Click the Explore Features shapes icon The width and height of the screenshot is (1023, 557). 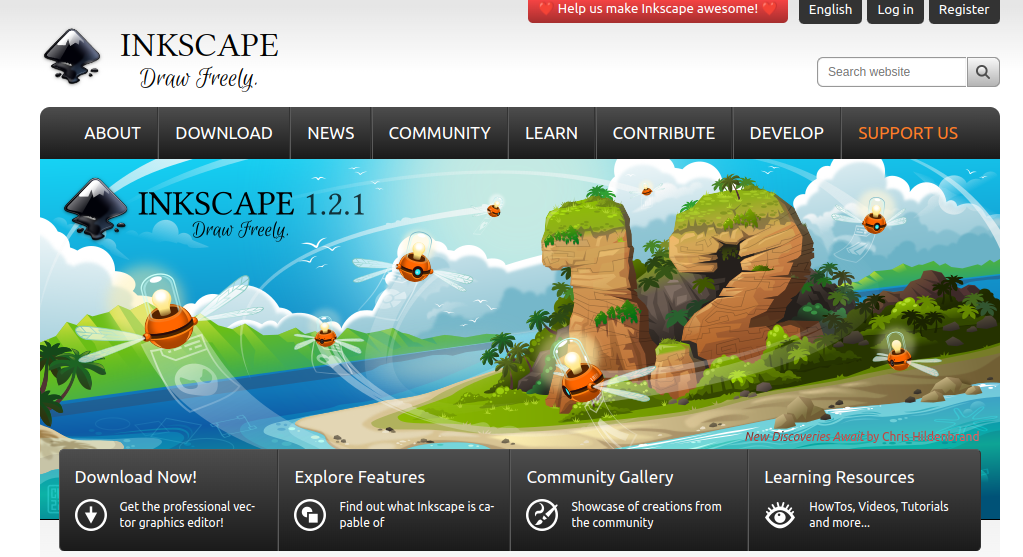click(310, 515)
